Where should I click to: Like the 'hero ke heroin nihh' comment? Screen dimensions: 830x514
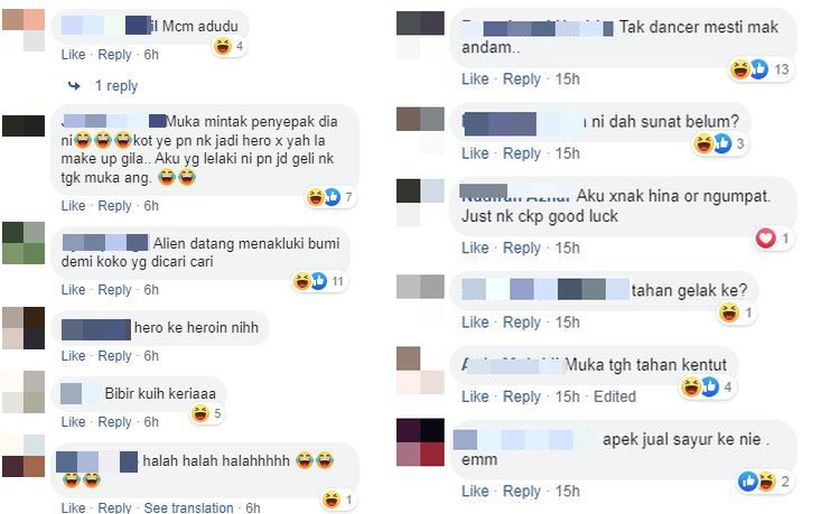(73, 356)
